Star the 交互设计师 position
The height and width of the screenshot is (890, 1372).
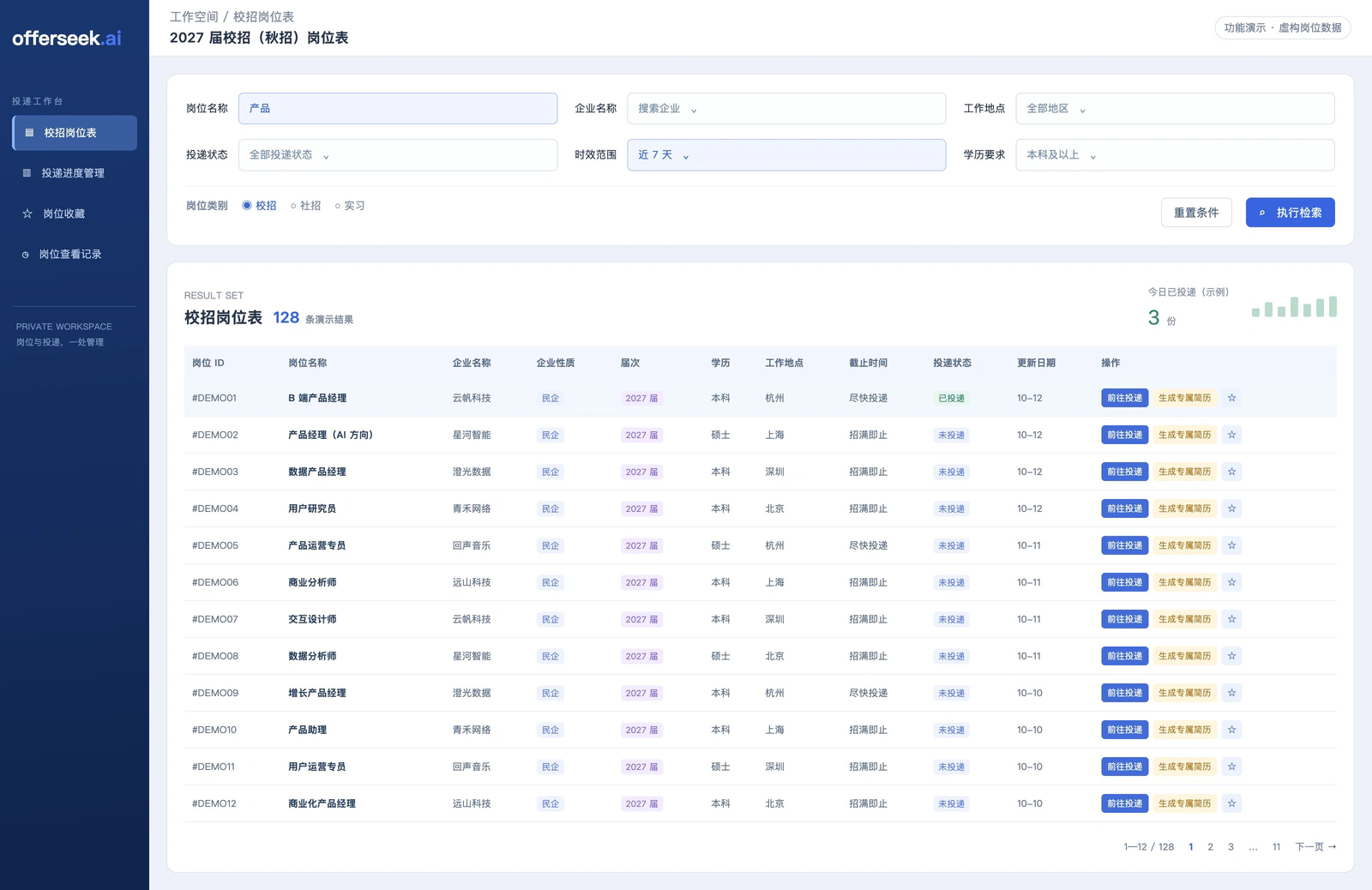point(1231,619)
